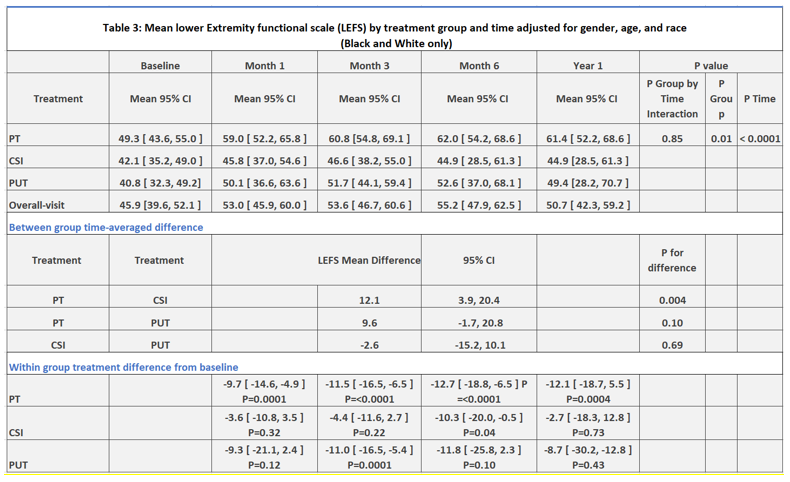Click the Between group time-averaged difference heading

click(106, 227)
